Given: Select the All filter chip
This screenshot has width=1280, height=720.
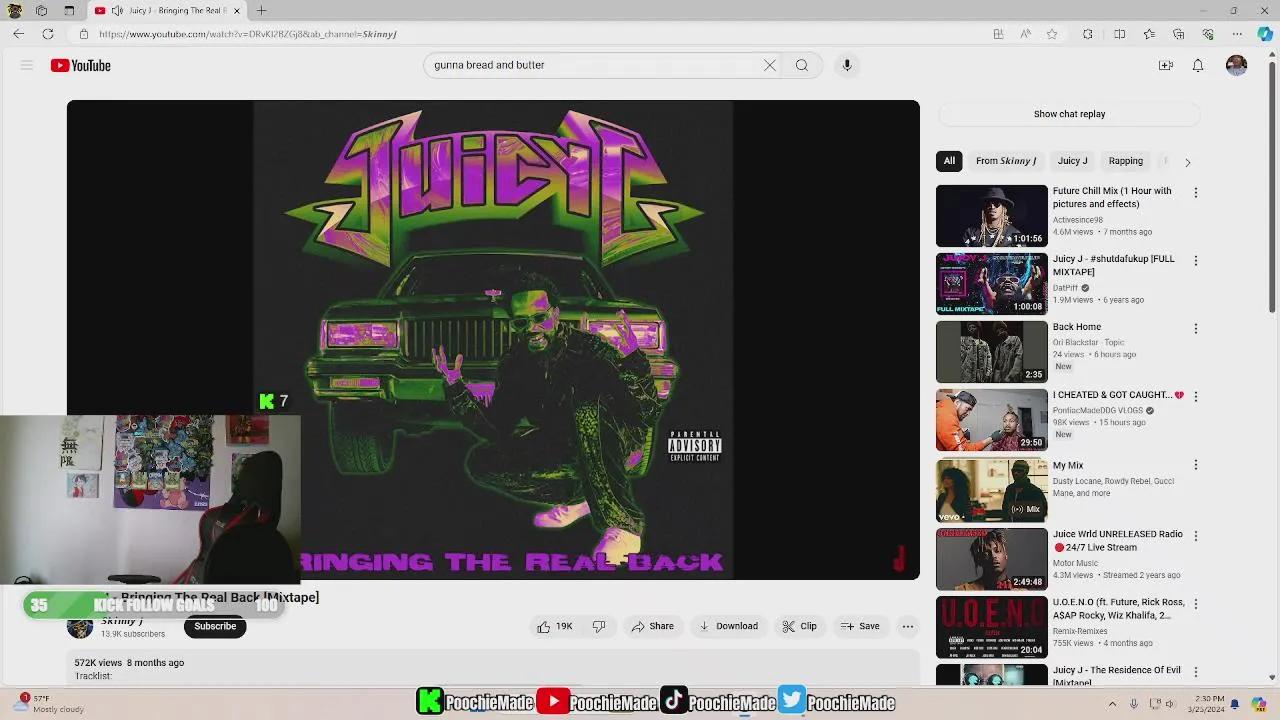Looking at the screenshot, I should coord(949,161).
